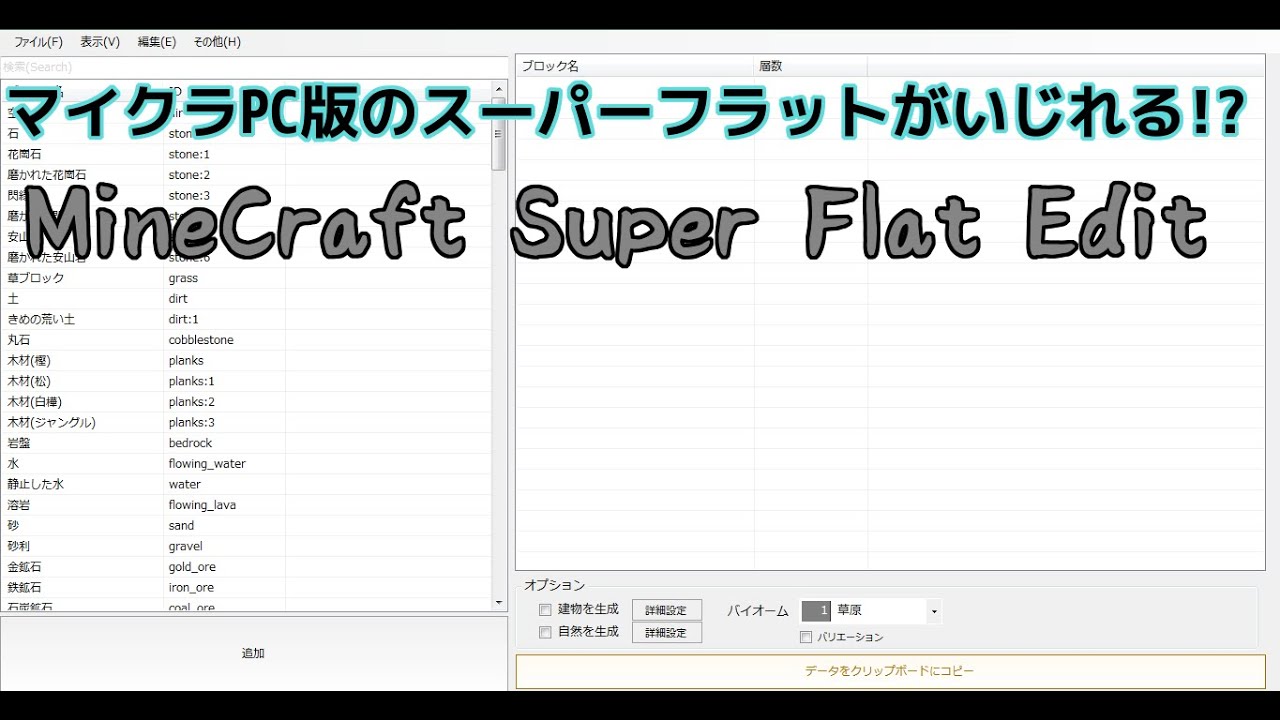Select the 水 row
Viewport: 1280px width, 720px height.
pos(246,464)
